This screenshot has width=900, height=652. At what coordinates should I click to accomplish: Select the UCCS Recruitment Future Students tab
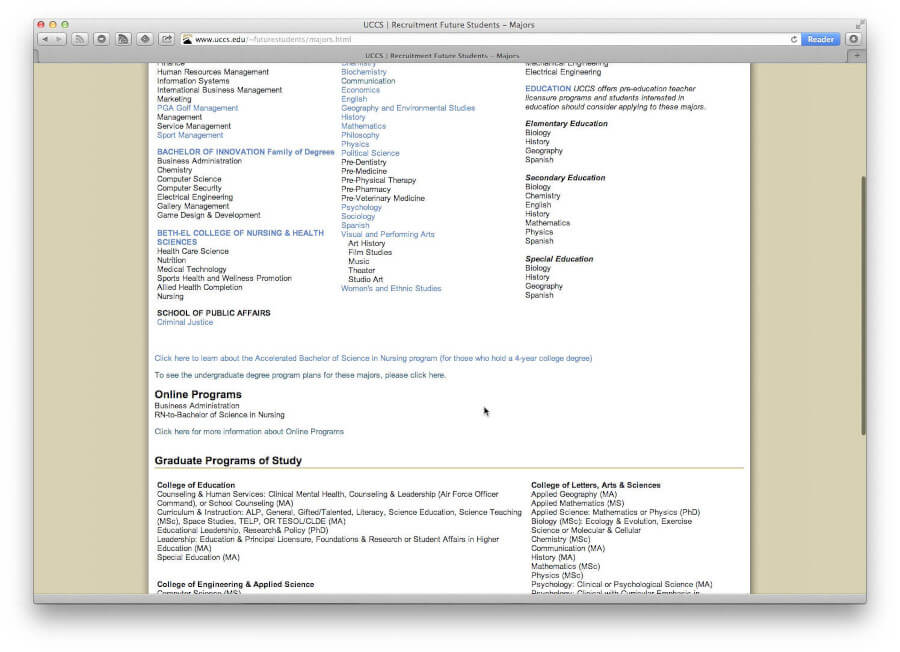point(442,56)
